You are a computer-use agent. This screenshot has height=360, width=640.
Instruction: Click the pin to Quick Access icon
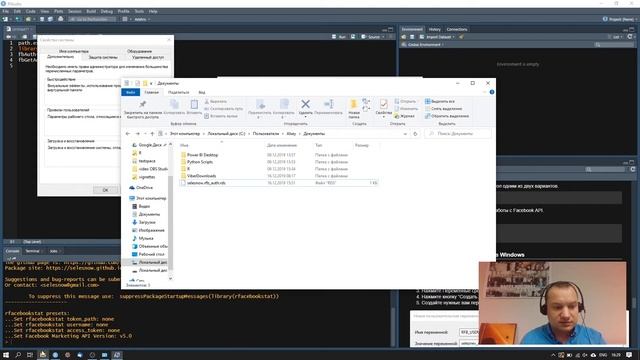pos(142,104)
